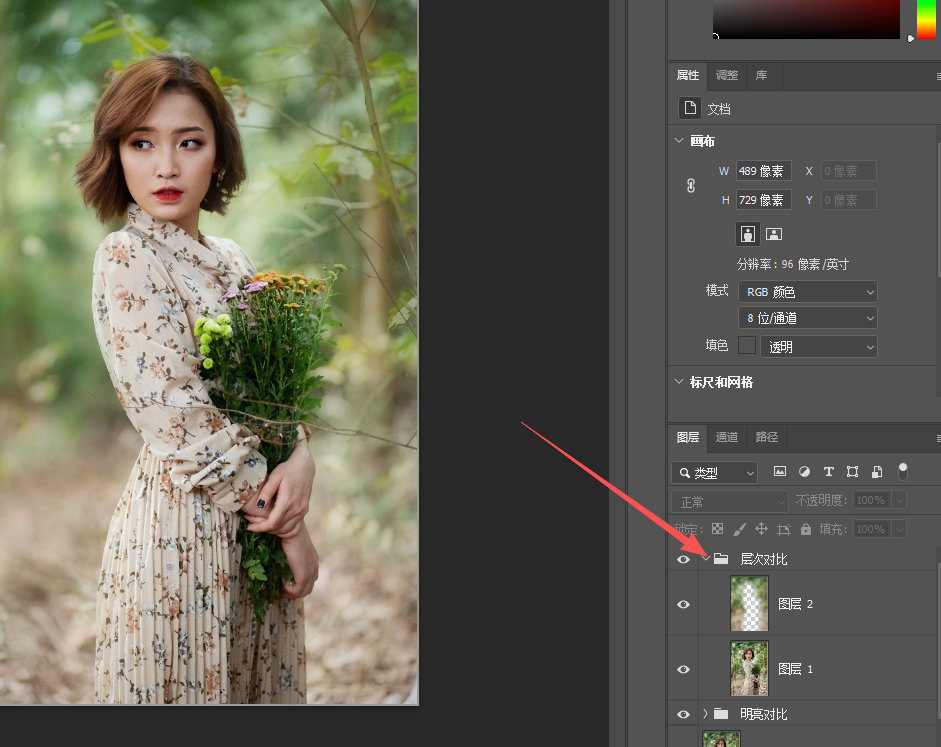Screen dimensions: 941x747
Task: Hide the 图层 2 layer
Action: tap(683, 604)
